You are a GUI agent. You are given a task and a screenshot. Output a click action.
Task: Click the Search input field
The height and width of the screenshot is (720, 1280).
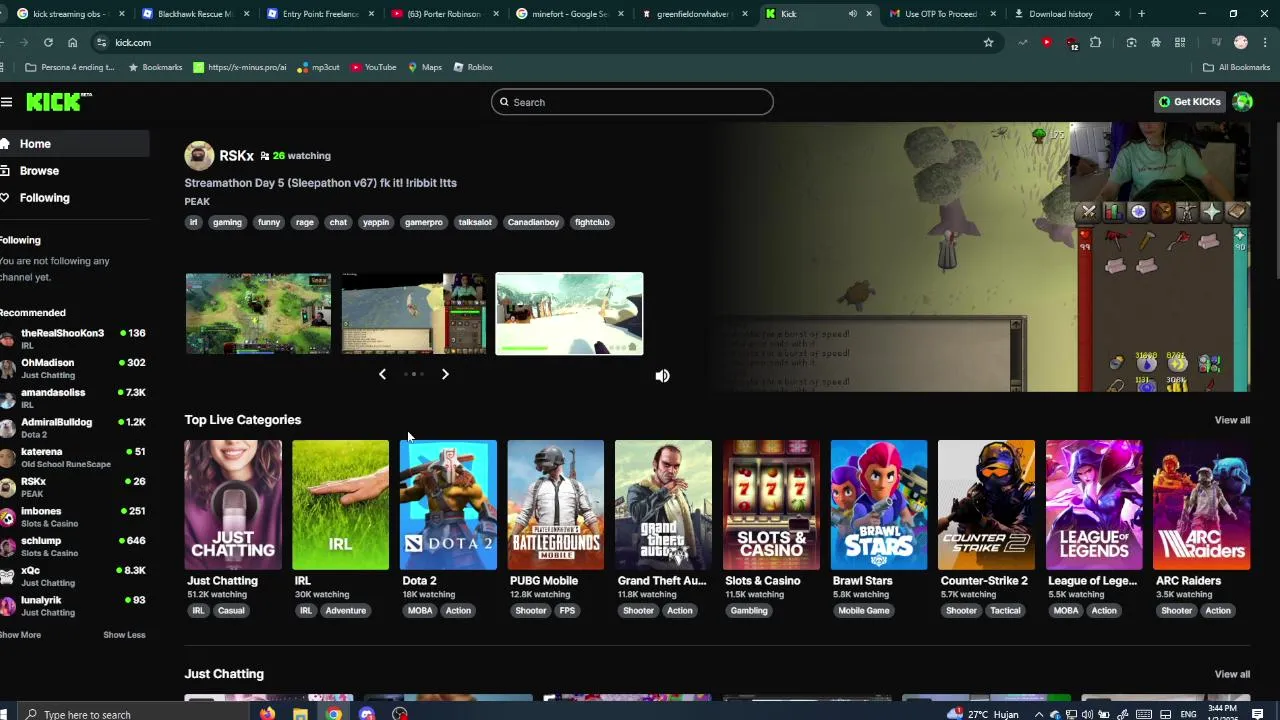632,102
